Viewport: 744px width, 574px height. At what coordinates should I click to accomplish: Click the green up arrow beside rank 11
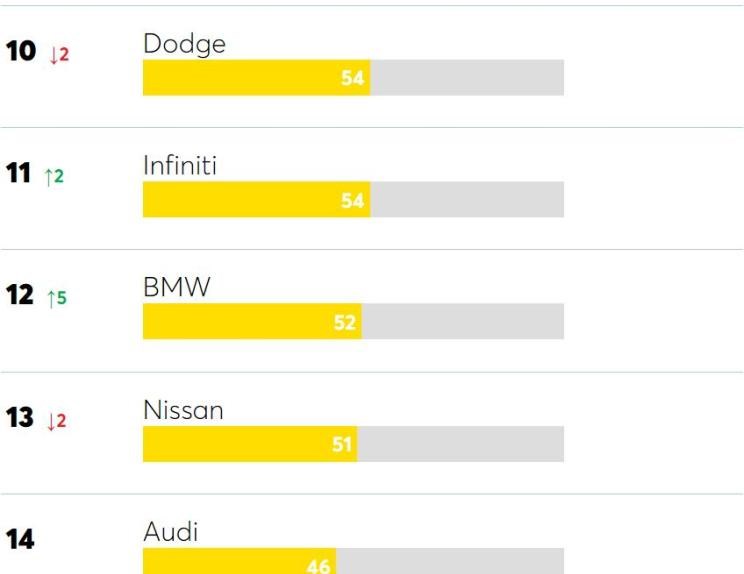tap(54, 176)
